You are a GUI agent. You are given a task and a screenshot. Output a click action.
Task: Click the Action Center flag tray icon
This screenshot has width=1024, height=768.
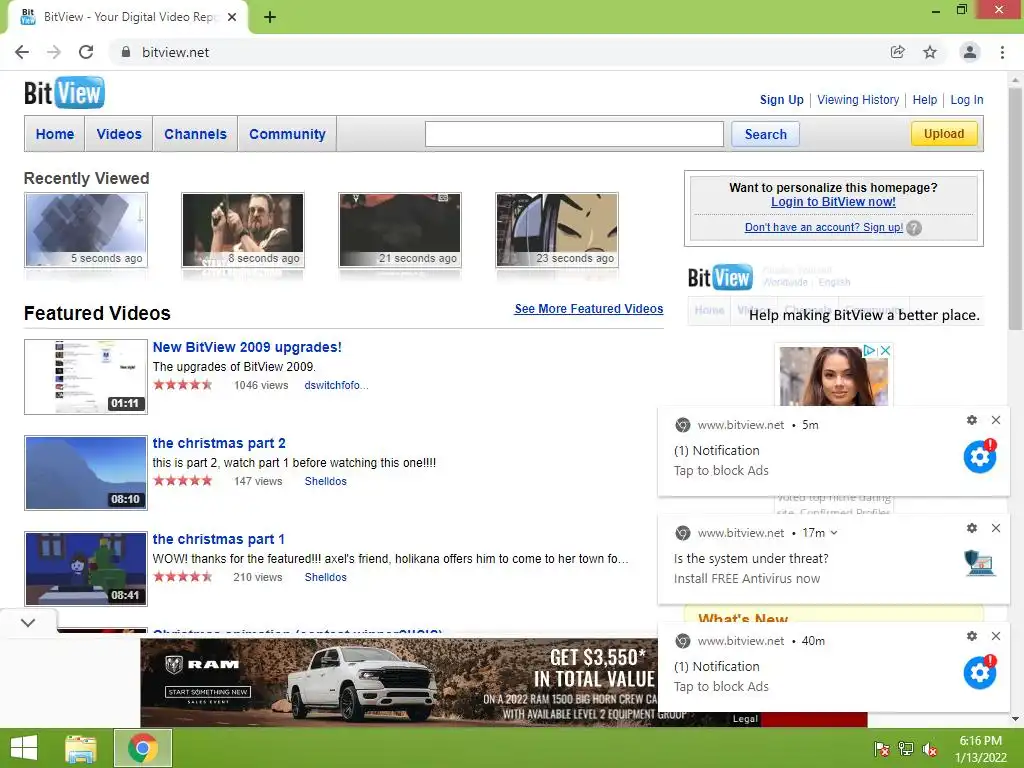click(x=882, y=749)
